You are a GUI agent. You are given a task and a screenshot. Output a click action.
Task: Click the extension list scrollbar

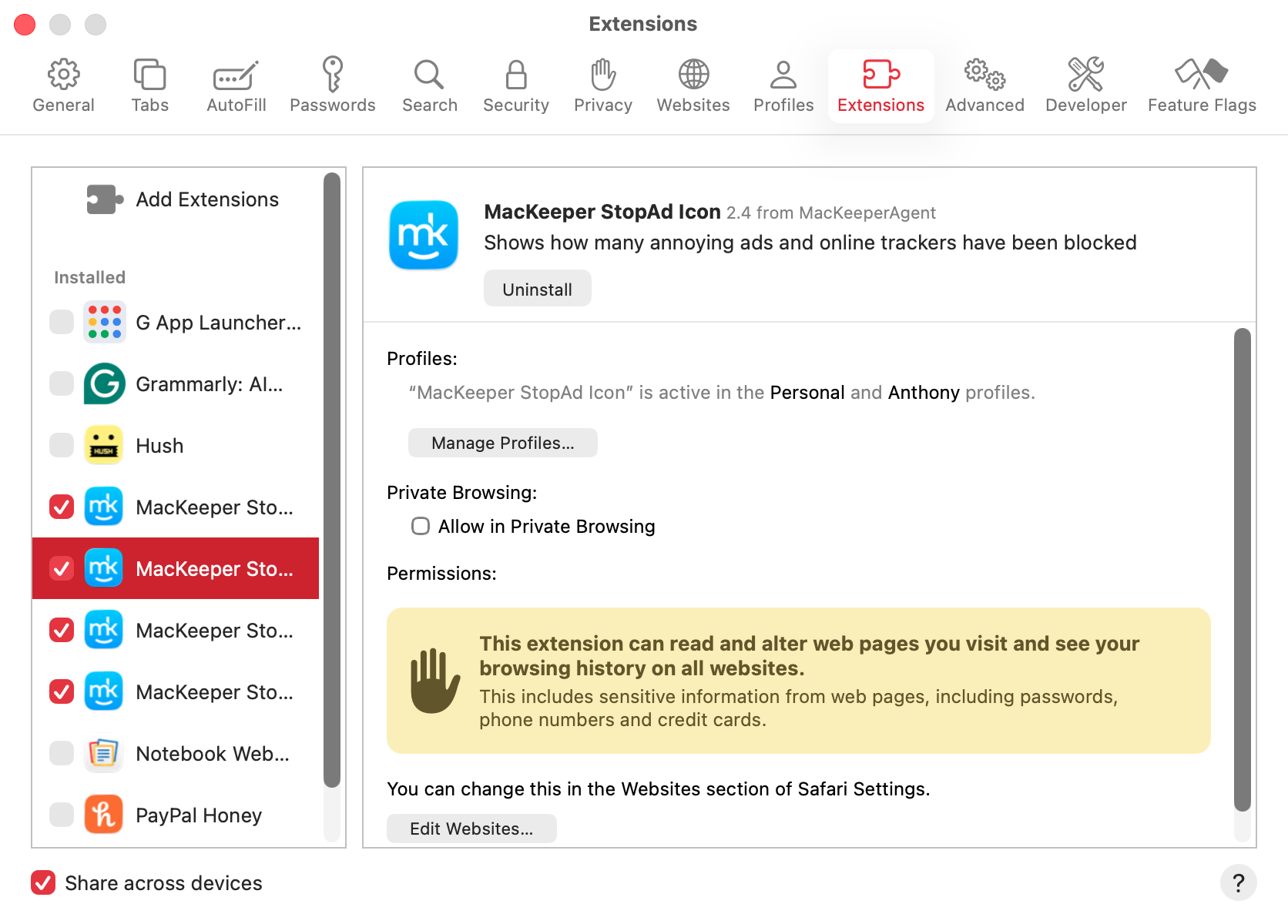pyautogui.click(x=332, y=480)
